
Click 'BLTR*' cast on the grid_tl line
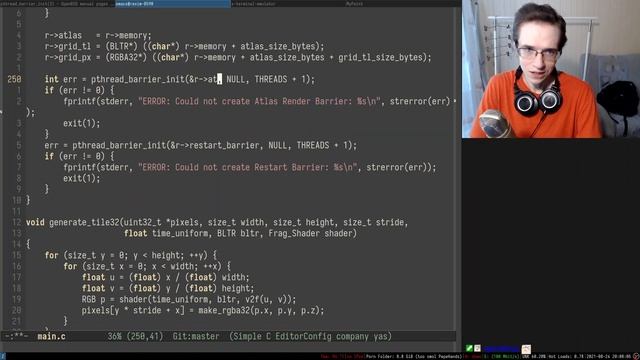pyautogui.click(x=123, y=47)
